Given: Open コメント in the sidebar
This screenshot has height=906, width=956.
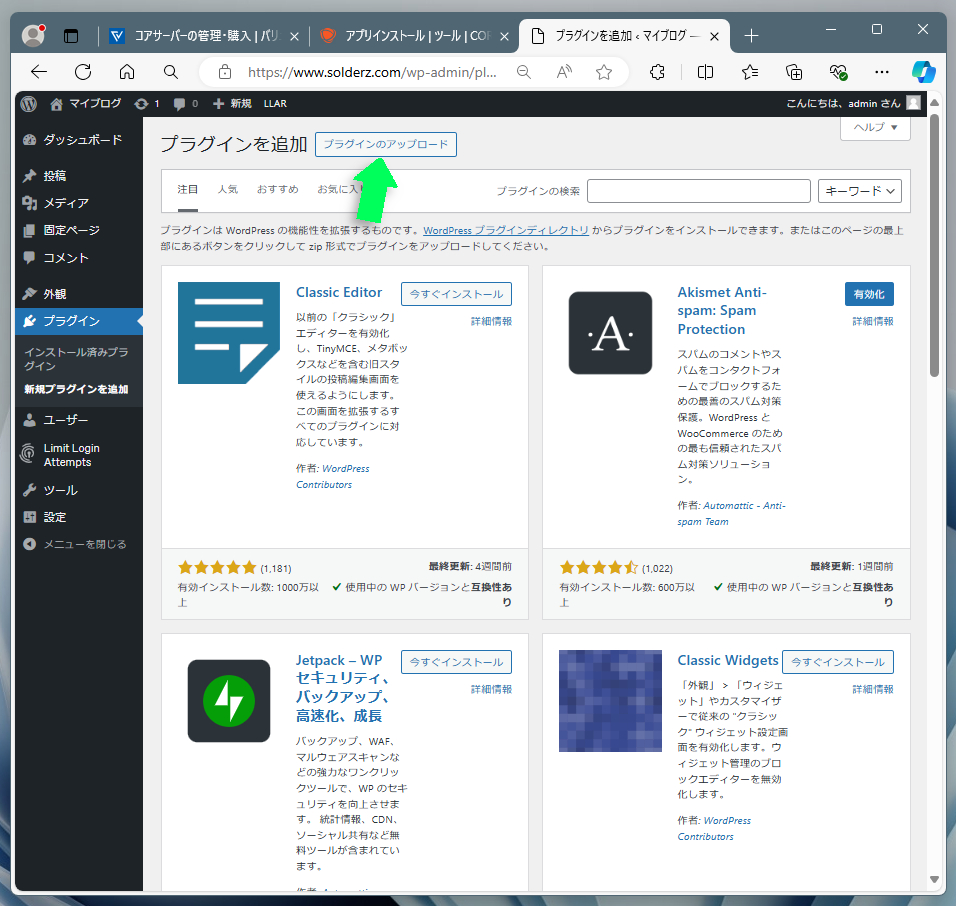Looking at the screenshot, I should tap(79, 258).
